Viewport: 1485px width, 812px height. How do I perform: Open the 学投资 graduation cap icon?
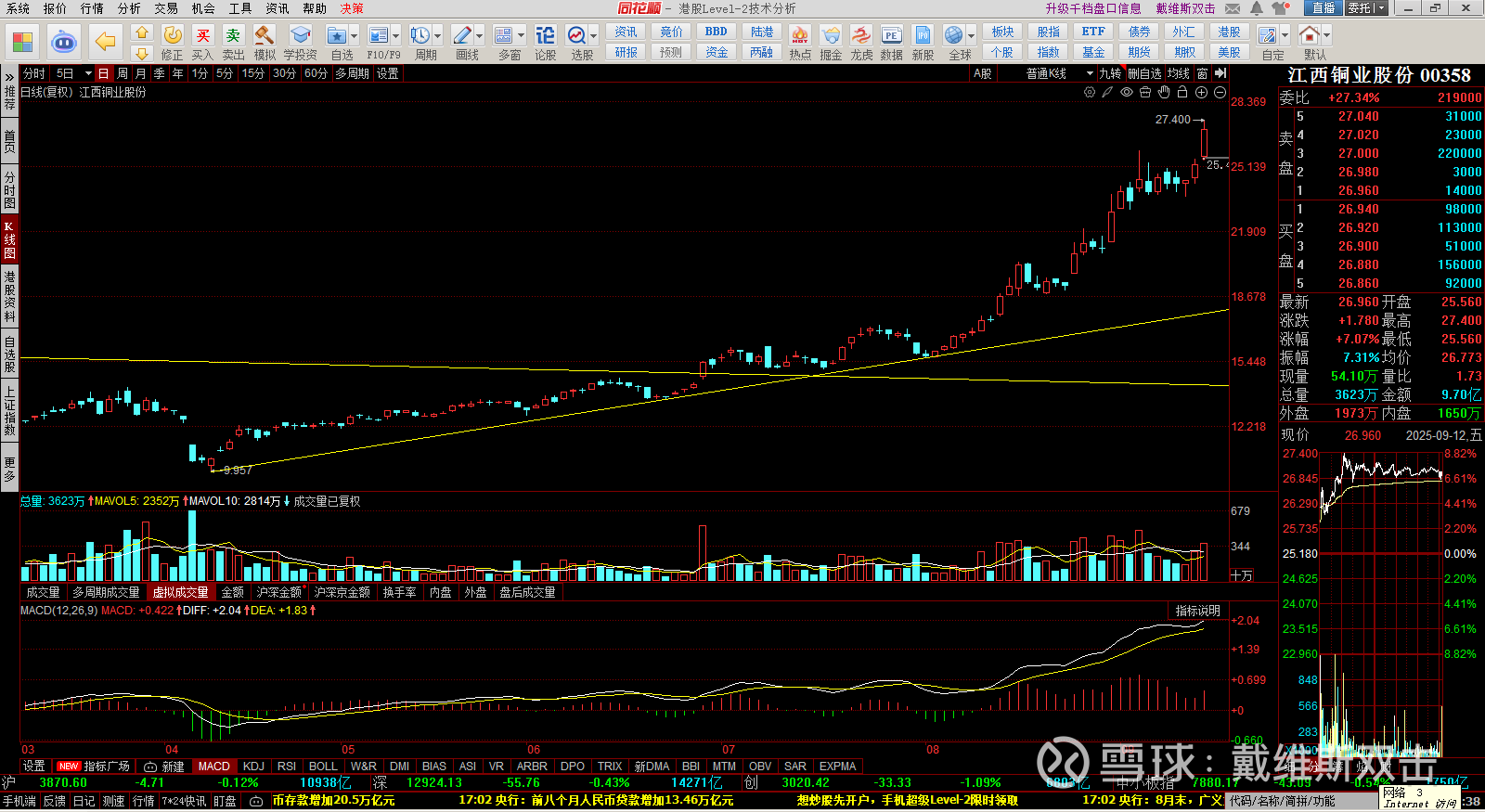pyautogui.click(x=300, y=35)
